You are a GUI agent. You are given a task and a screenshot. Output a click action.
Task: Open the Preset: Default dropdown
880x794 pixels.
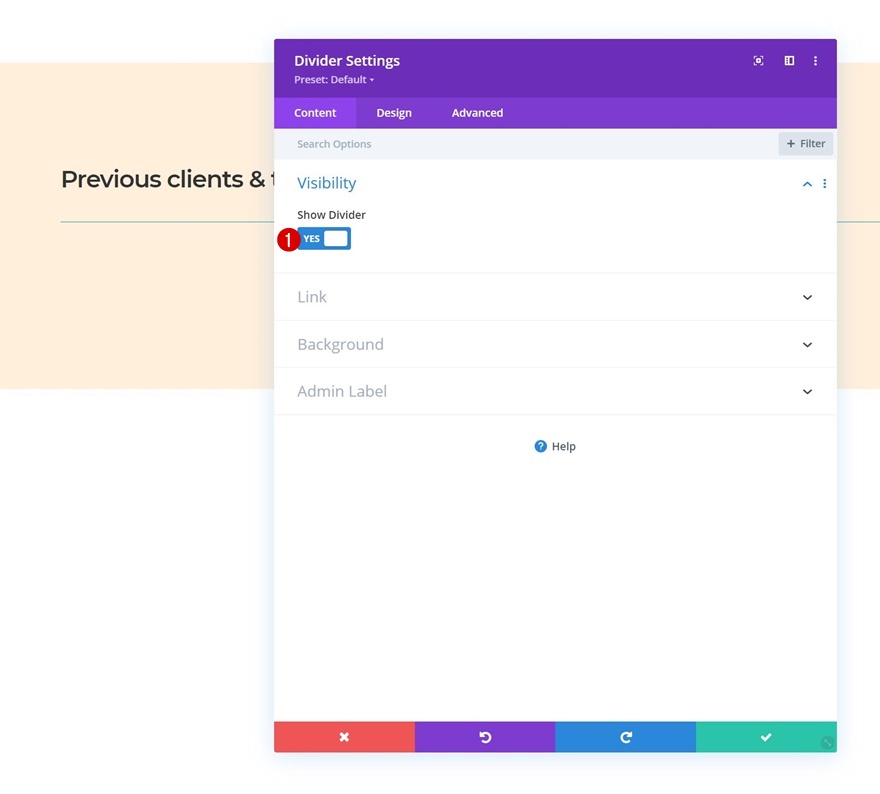tap(334, 80)
